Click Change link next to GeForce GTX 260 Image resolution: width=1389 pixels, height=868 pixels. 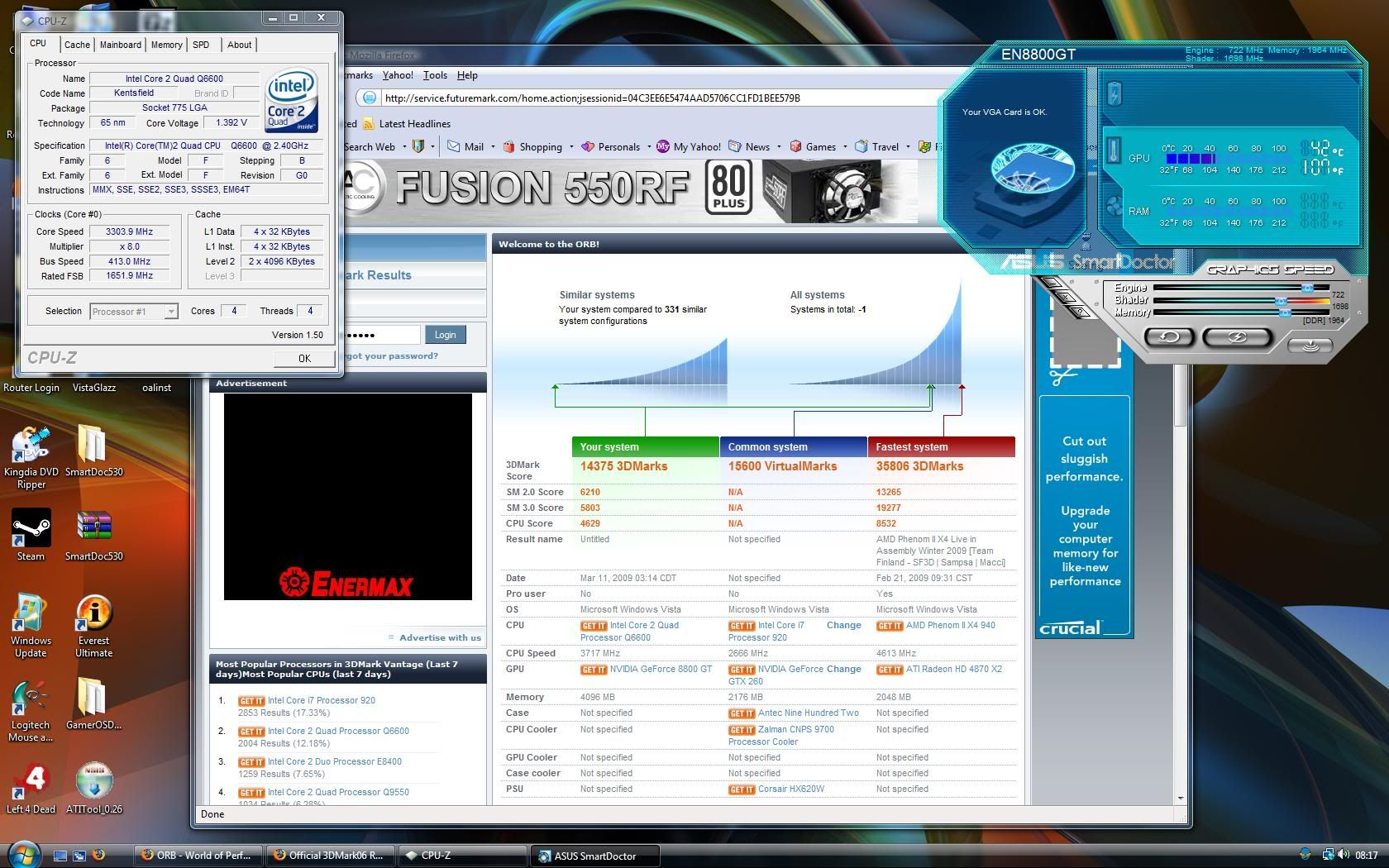tap(843, 669)
